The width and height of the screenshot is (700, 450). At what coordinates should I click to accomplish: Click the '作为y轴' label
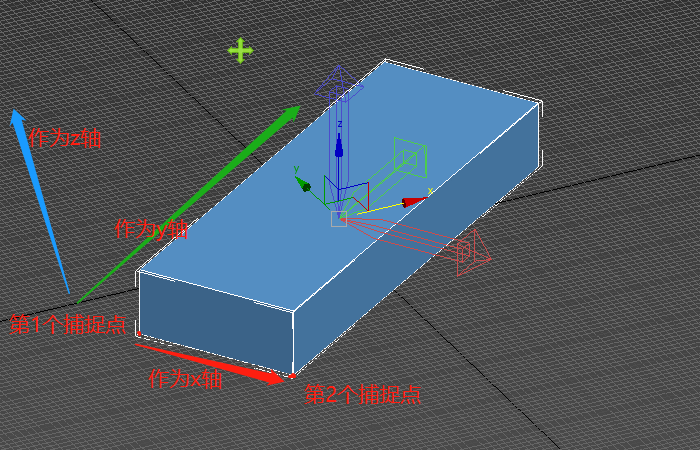pyautogui.click(x=151, y=229)
